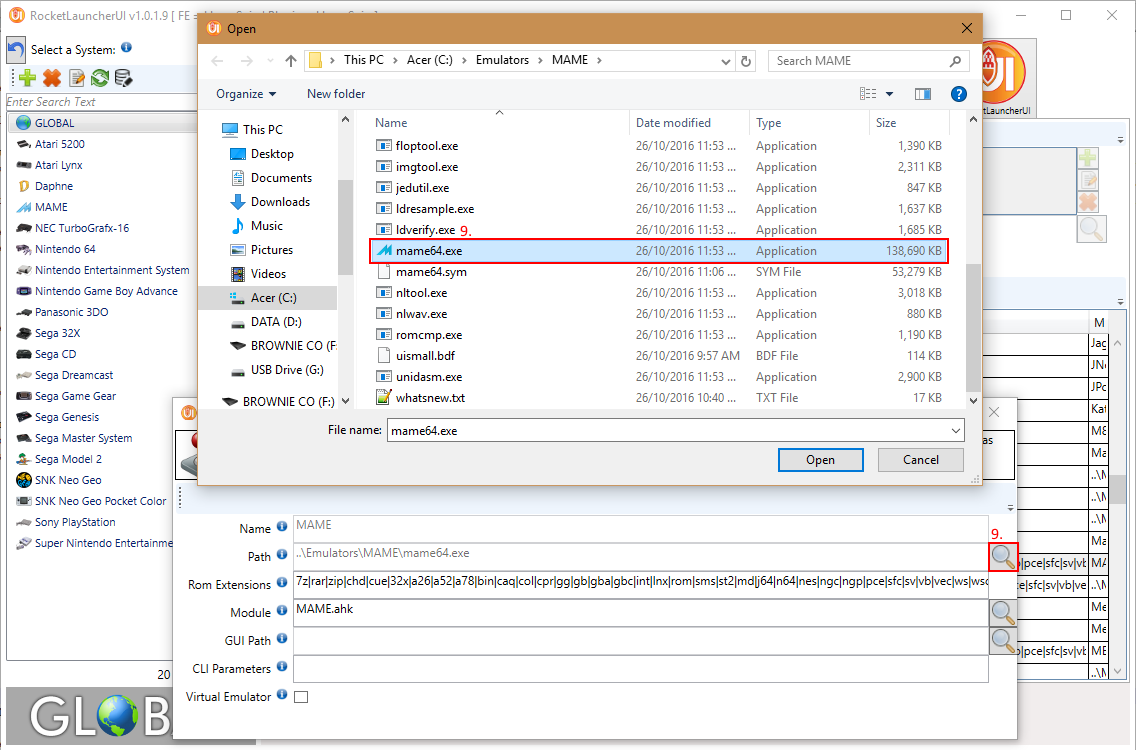Click the database icon in RocketLauncherUI toolbar
Image resolution: width=1136 pixels, height=750 pixels.
point(123,78)
